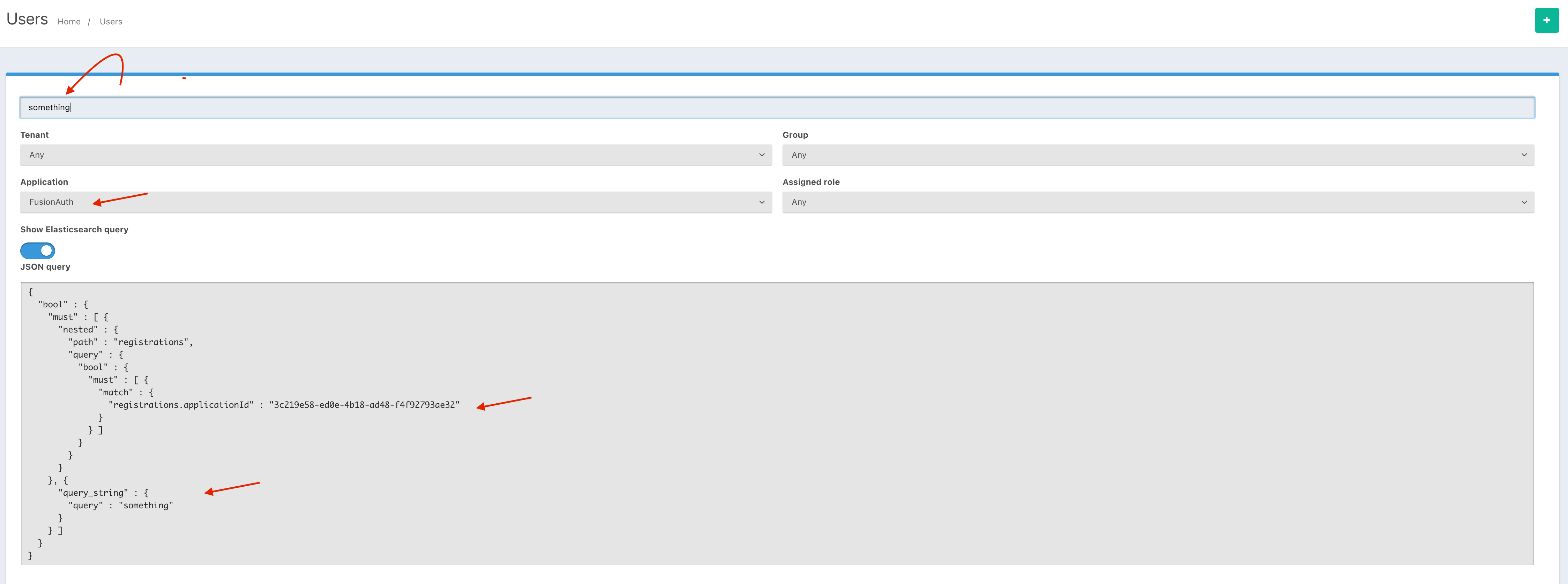Click the "Group" field label
Screen dimensions: 1568x584
(795, 134)
